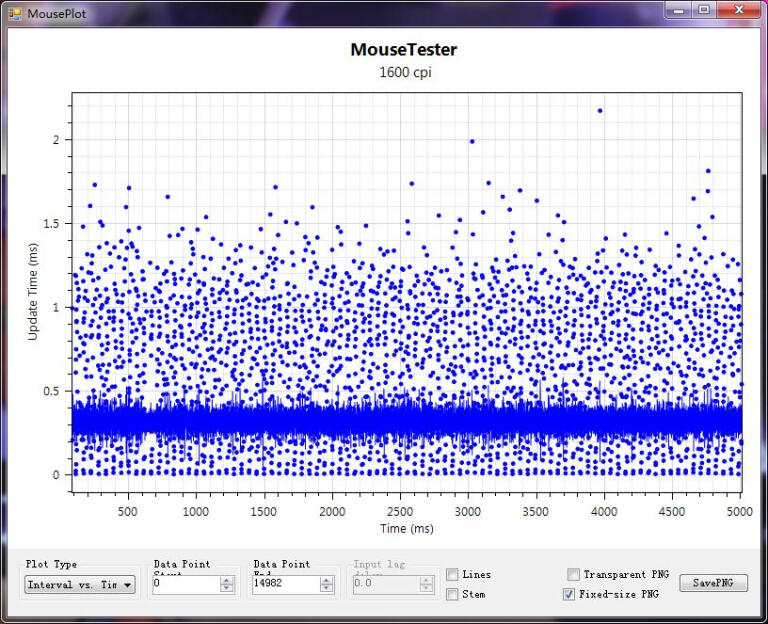Open the Plot Type dropdown

tap(80, 585)
